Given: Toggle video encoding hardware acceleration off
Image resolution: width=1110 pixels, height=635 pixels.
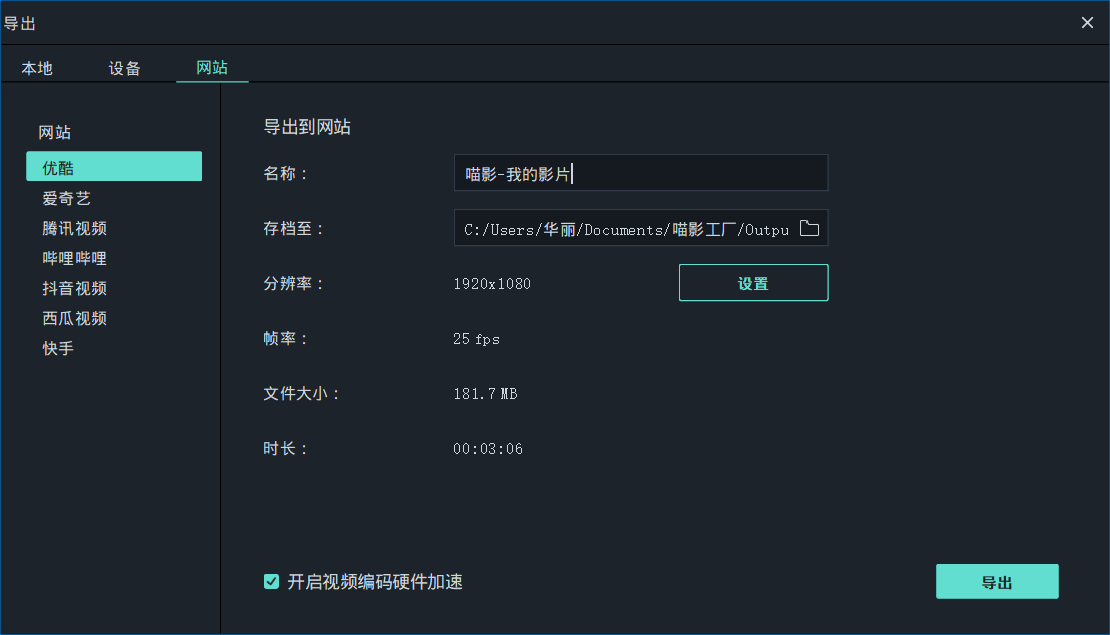Looking at the screenshot, I should pos(270,581).
